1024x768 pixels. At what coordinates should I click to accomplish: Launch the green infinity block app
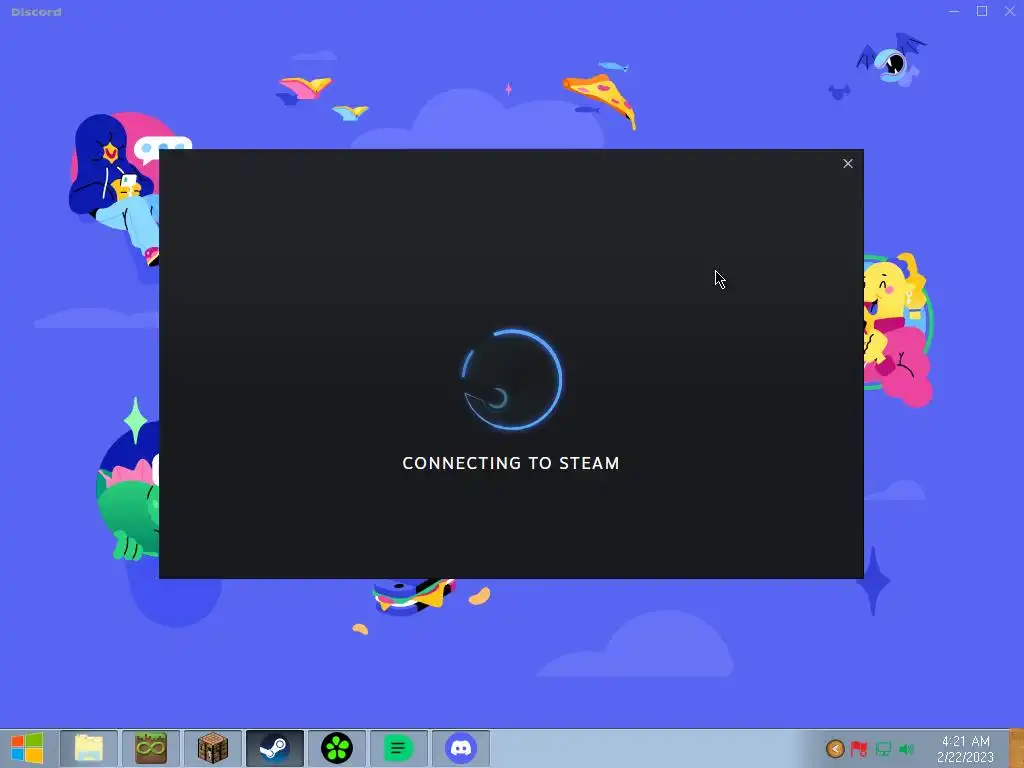(151, 748)
